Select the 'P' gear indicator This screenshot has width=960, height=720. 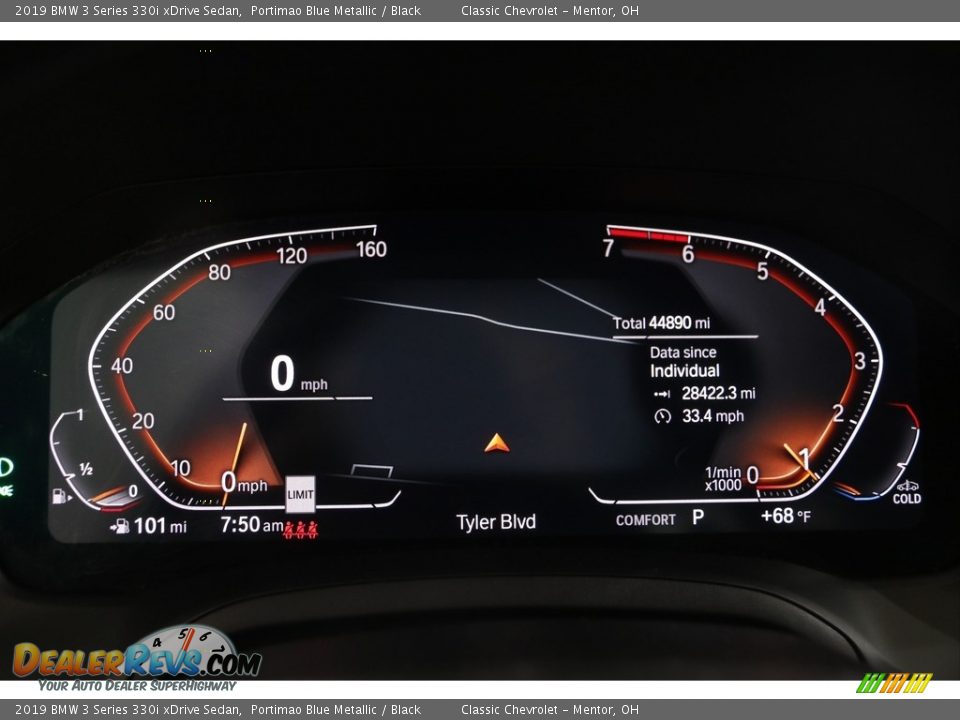(x=698, y=518)
